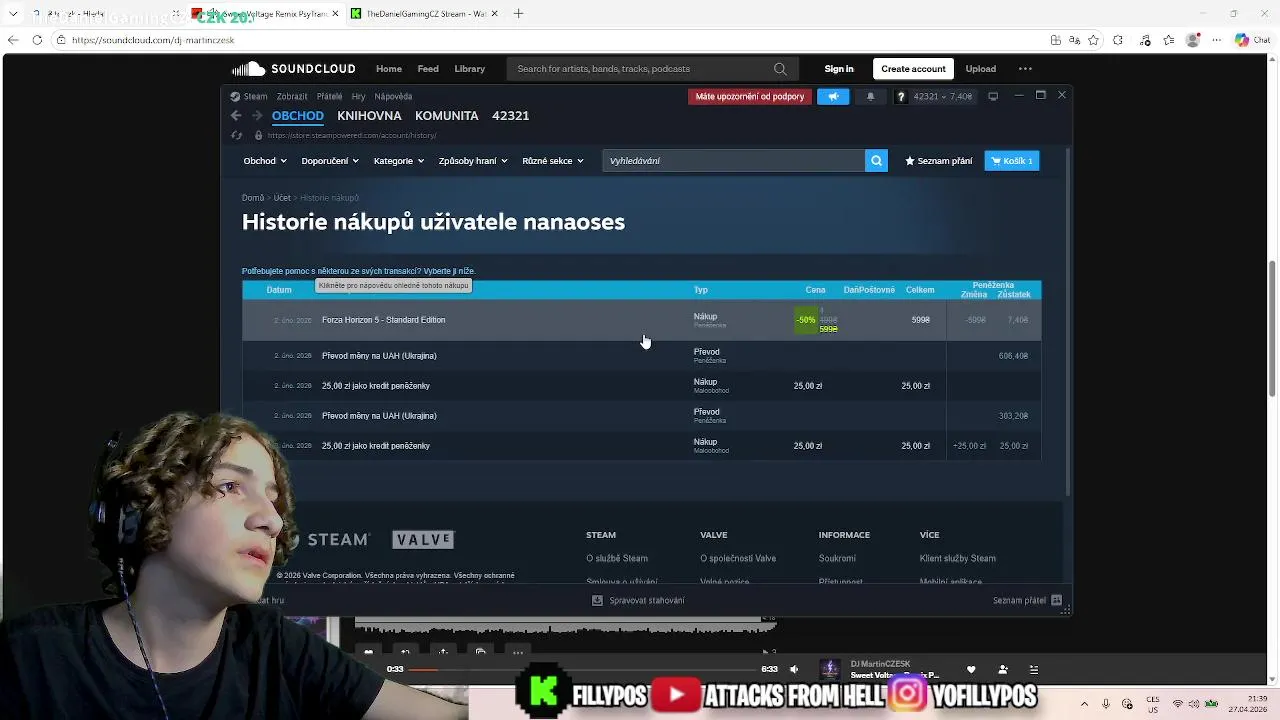Favorite this page with the star icon
This screenshot has width=1280, height=720.
click(1093, 40)
